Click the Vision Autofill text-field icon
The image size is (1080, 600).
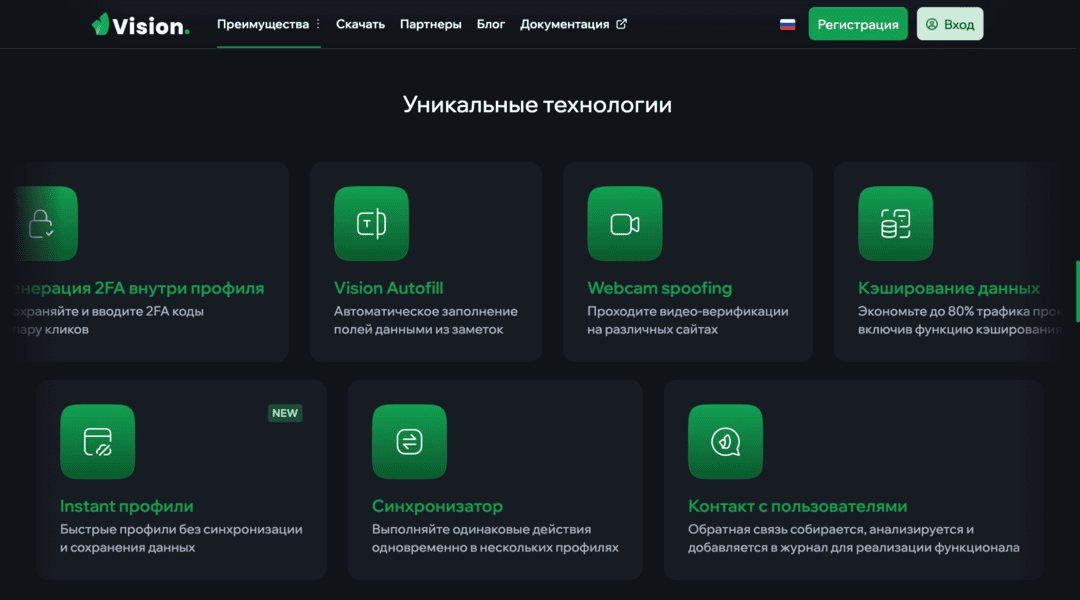coord(371,224)
